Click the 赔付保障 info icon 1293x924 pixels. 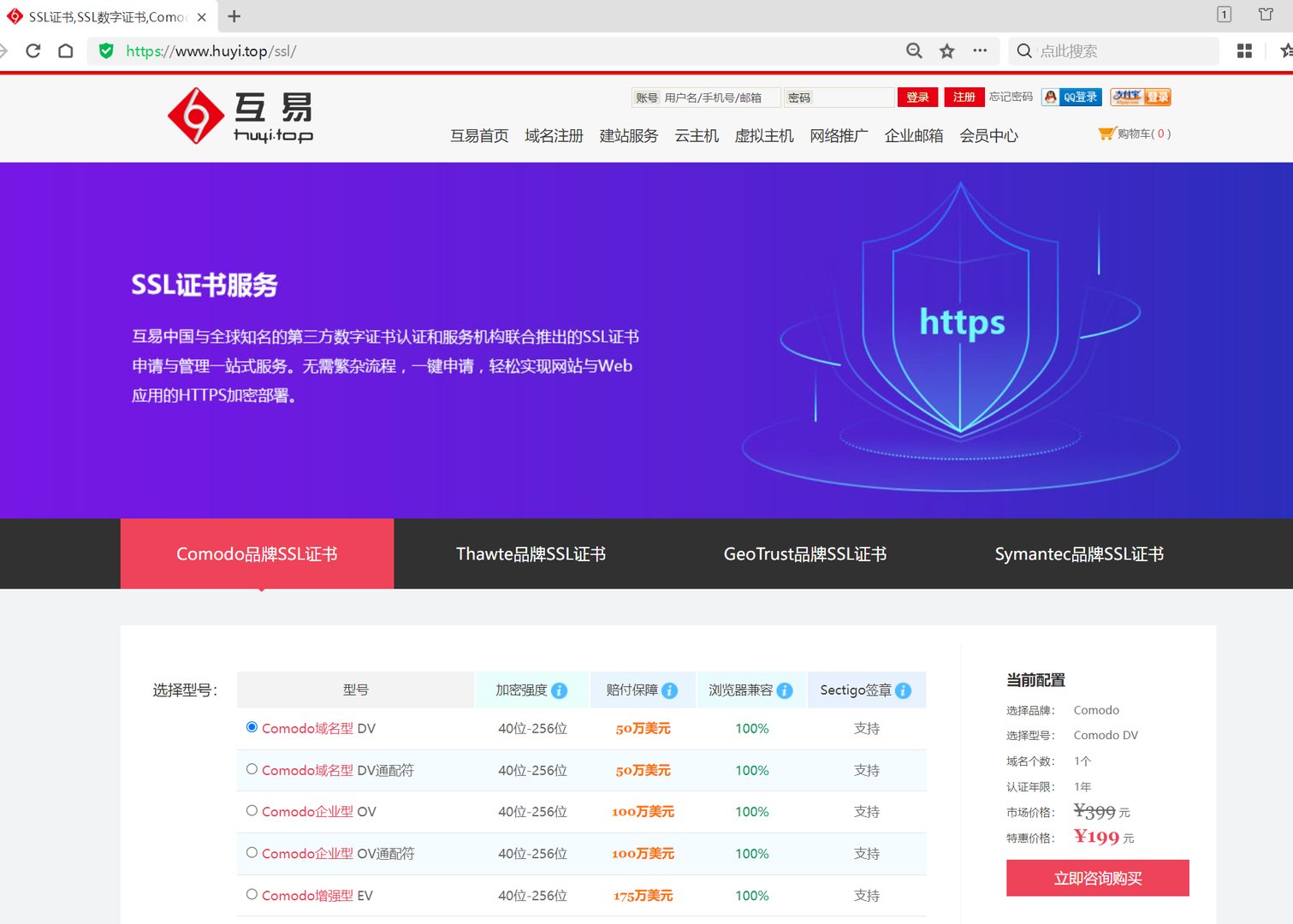(668, 690)
